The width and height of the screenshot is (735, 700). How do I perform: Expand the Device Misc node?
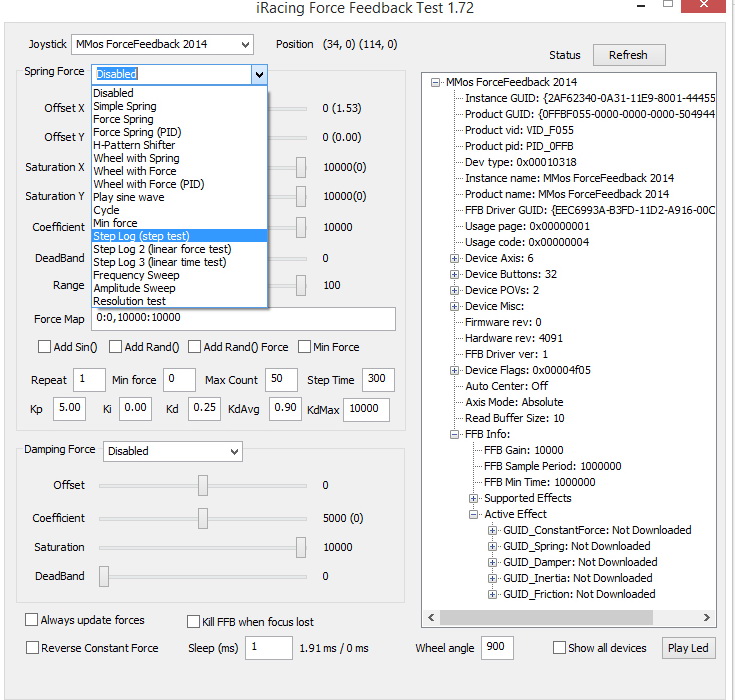click(454, 306)
